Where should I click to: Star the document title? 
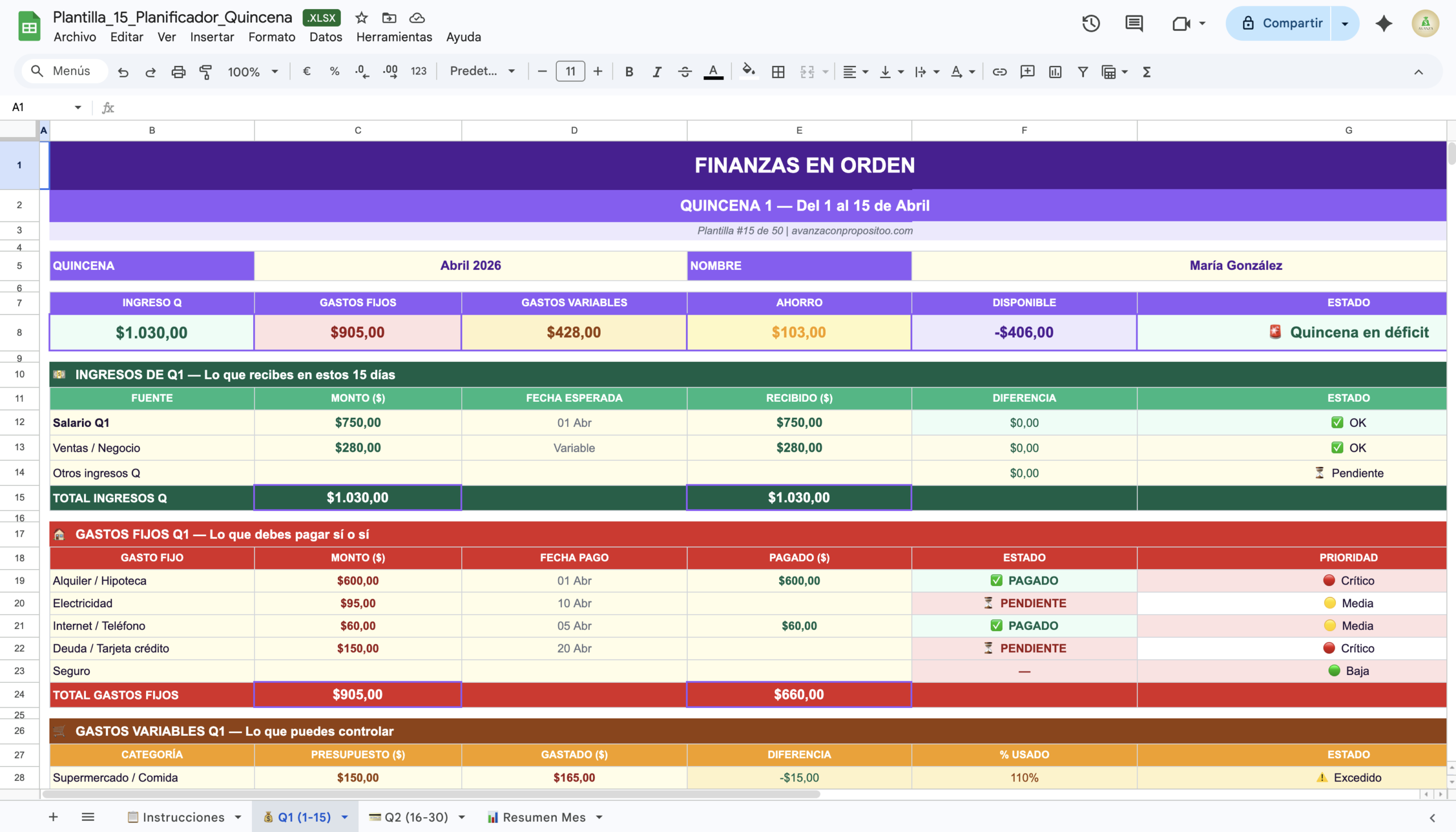pyautogui.click(x=361, y=18)
